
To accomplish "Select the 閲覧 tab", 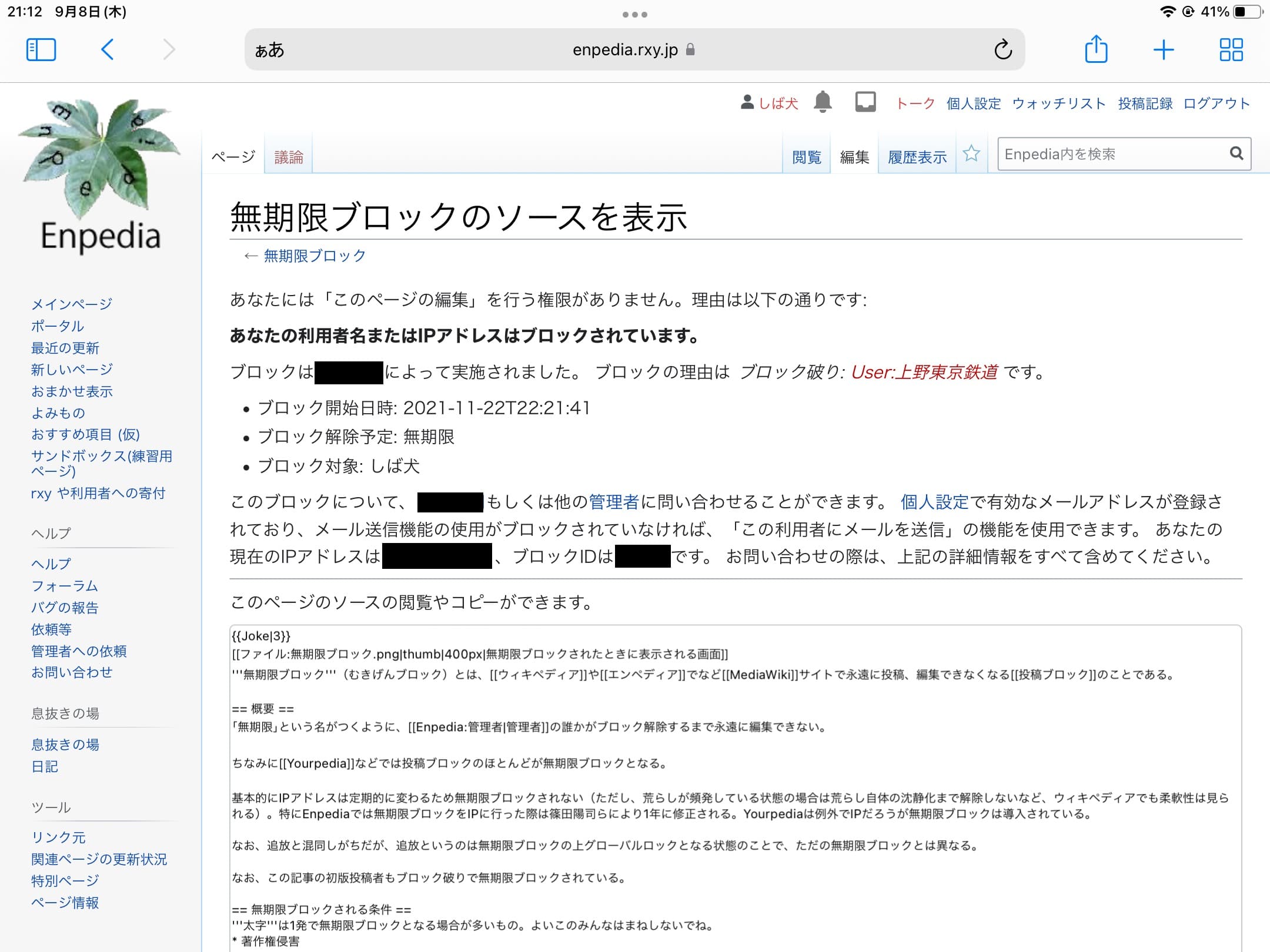I will (806, 157).
